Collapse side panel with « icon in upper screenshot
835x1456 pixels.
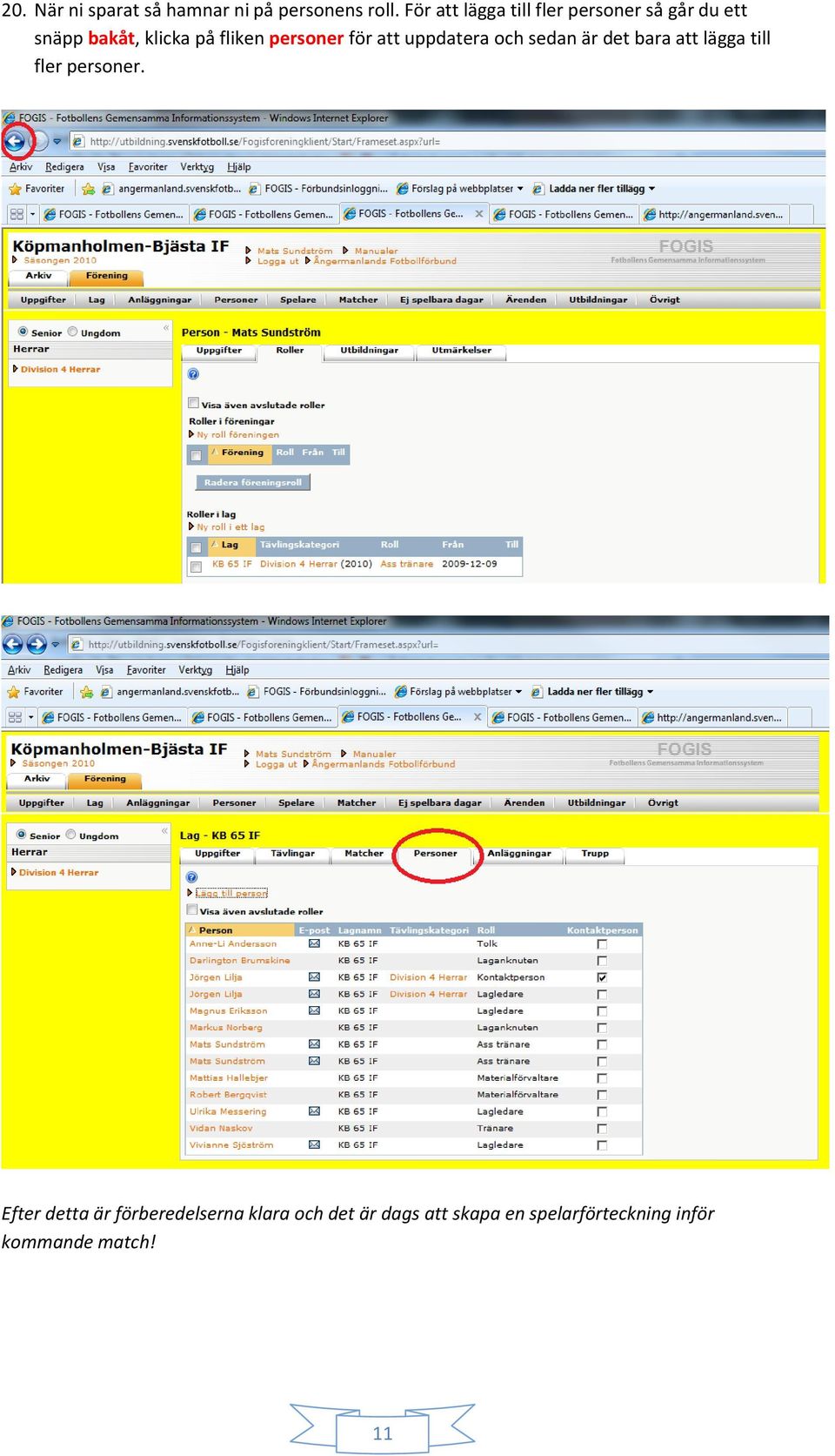[166, 328]
